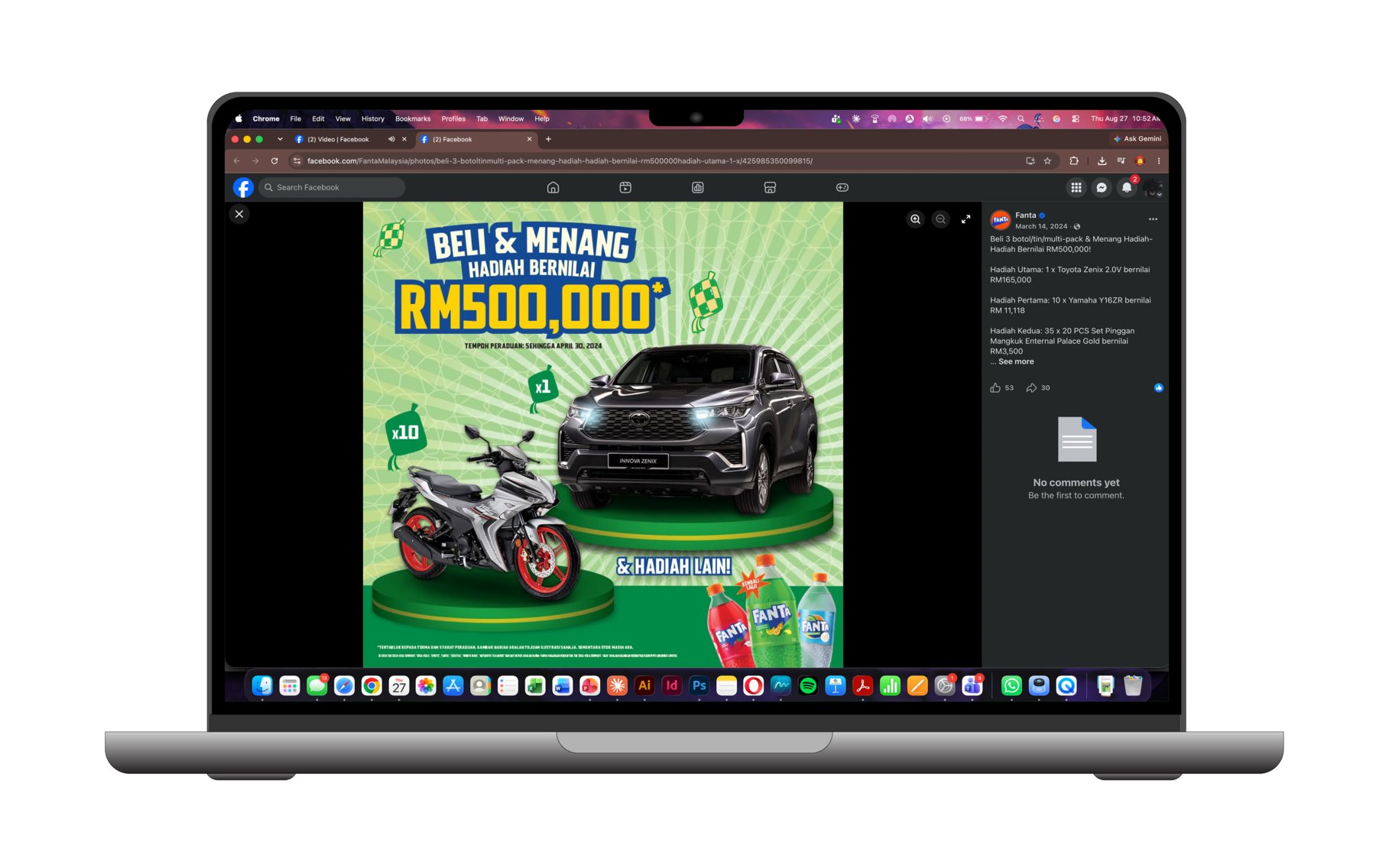Open Facebook video analytics icon in navigation
The image size is (1376, 868).
point(697,187)
